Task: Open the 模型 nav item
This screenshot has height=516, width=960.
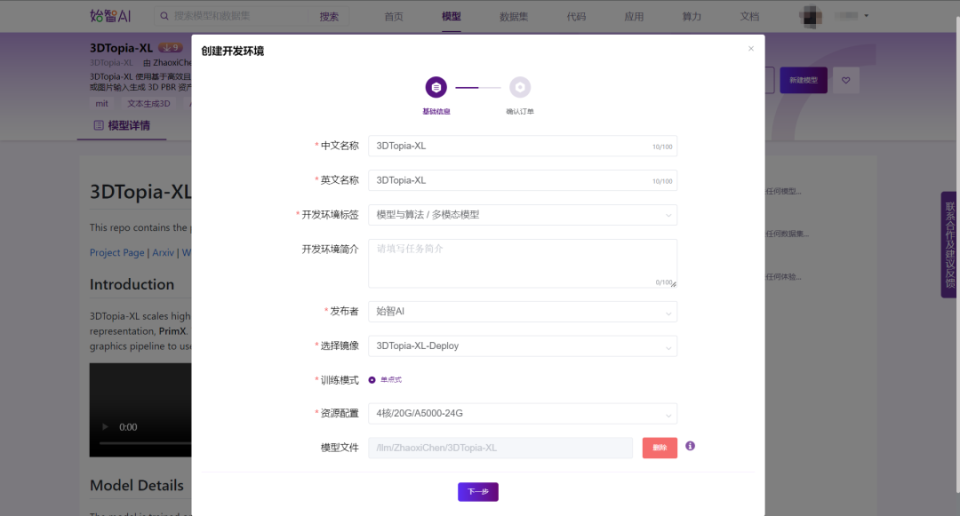Action: tap(451, 17)
